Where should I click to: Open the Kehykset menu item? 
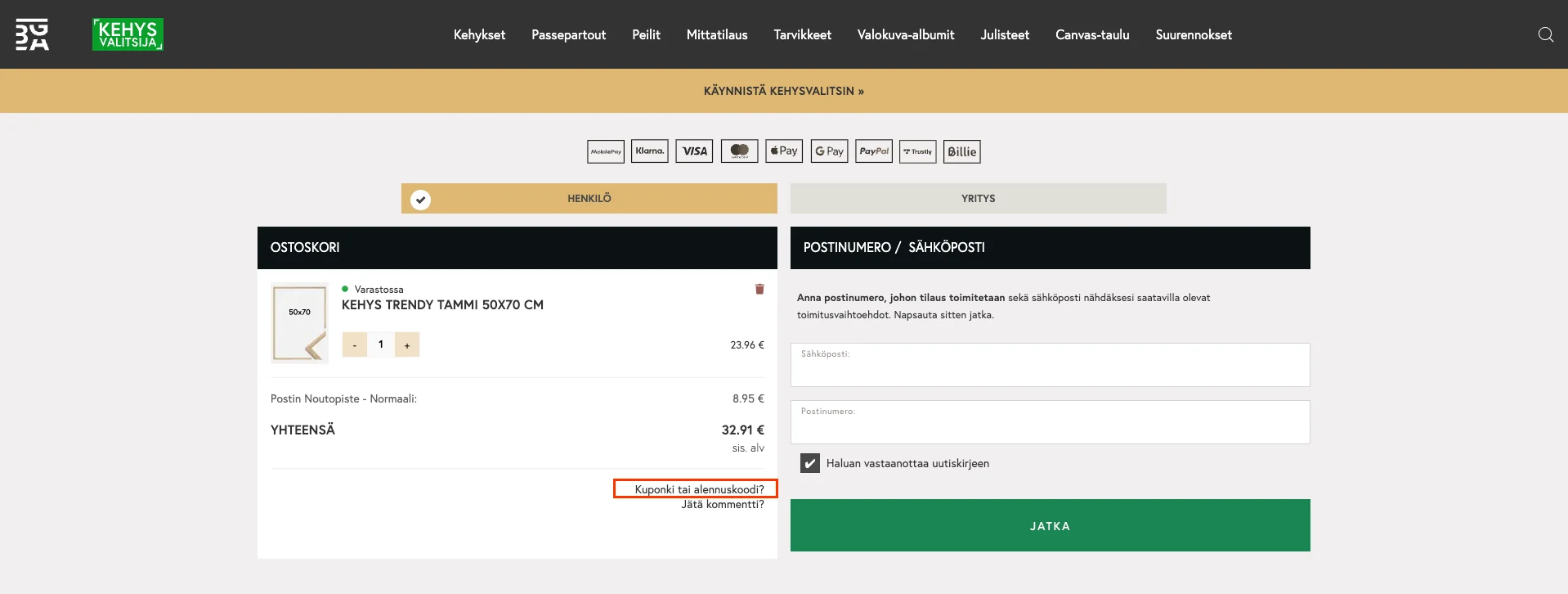click(479, 34)
